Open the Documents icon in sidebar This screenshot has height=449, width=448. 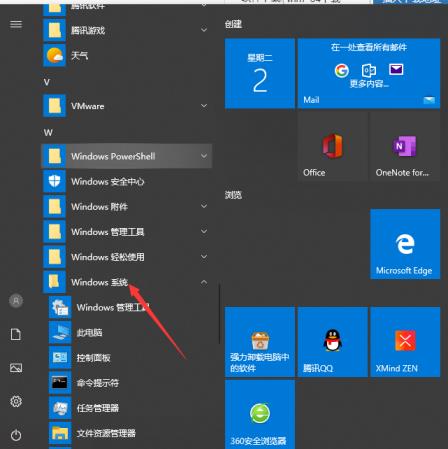tap(16, 334)
